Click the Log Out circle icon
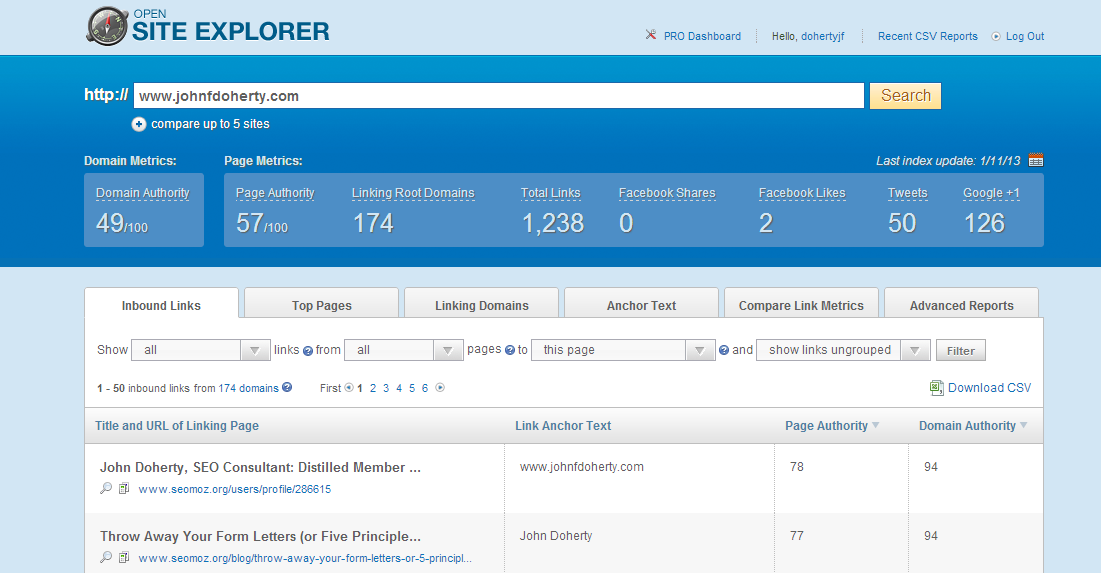This screenshot has height=573, width=1101. click(x=996, y=37)
